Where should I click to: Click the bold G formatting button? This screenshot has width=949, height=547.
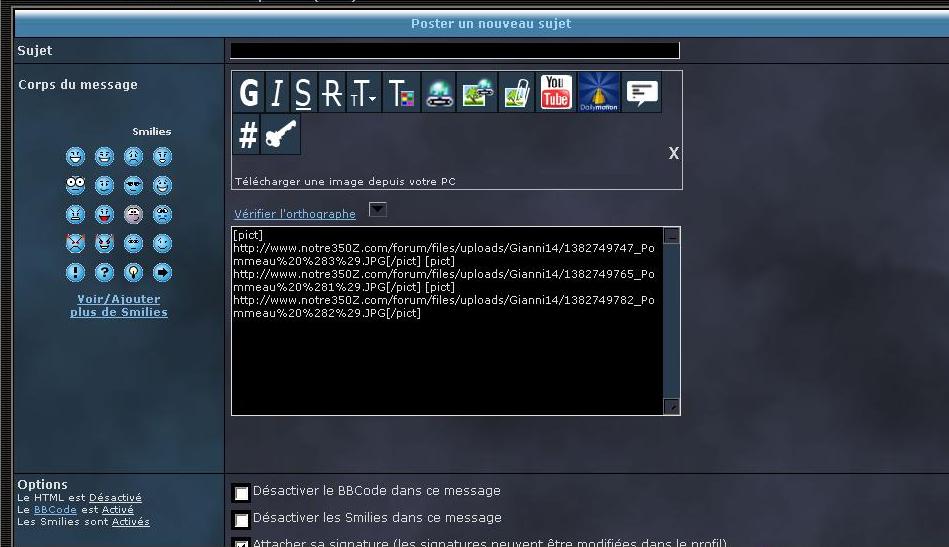click(249, 93)
